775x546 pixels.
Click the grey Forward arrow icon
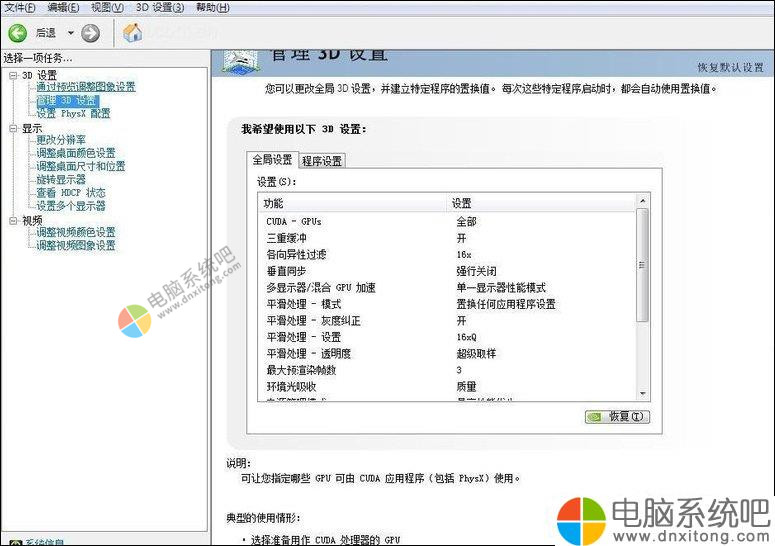[90, 33]
